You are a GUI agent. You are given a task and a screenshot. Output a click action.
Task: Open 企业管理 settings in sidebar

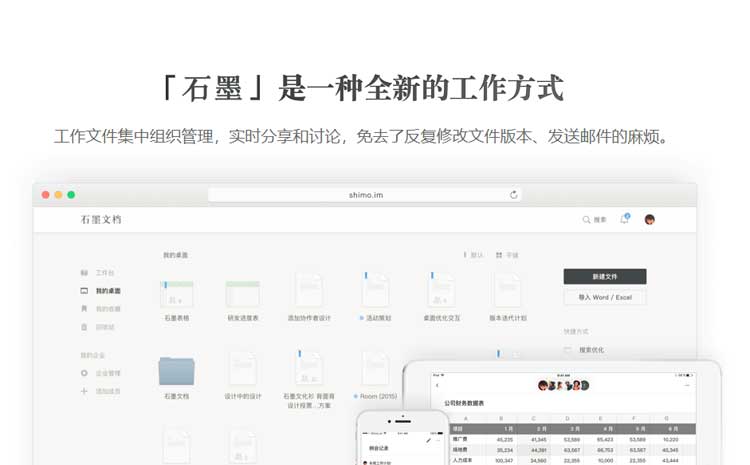point(101,373)
